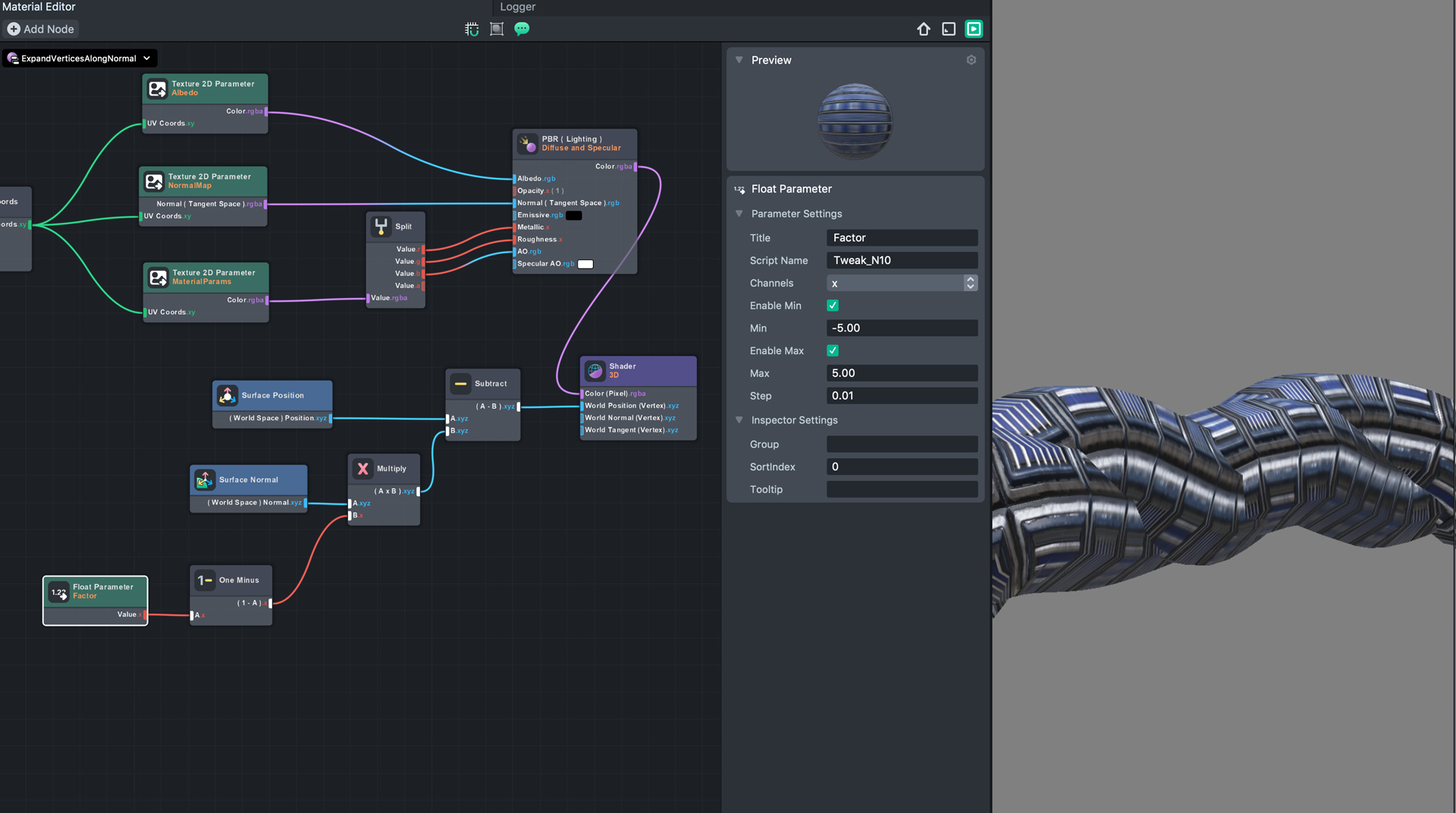The height and width of the screenshot is (813, 1456).
Task: Click the Split node icon
Action: click(x=381, y=226)
